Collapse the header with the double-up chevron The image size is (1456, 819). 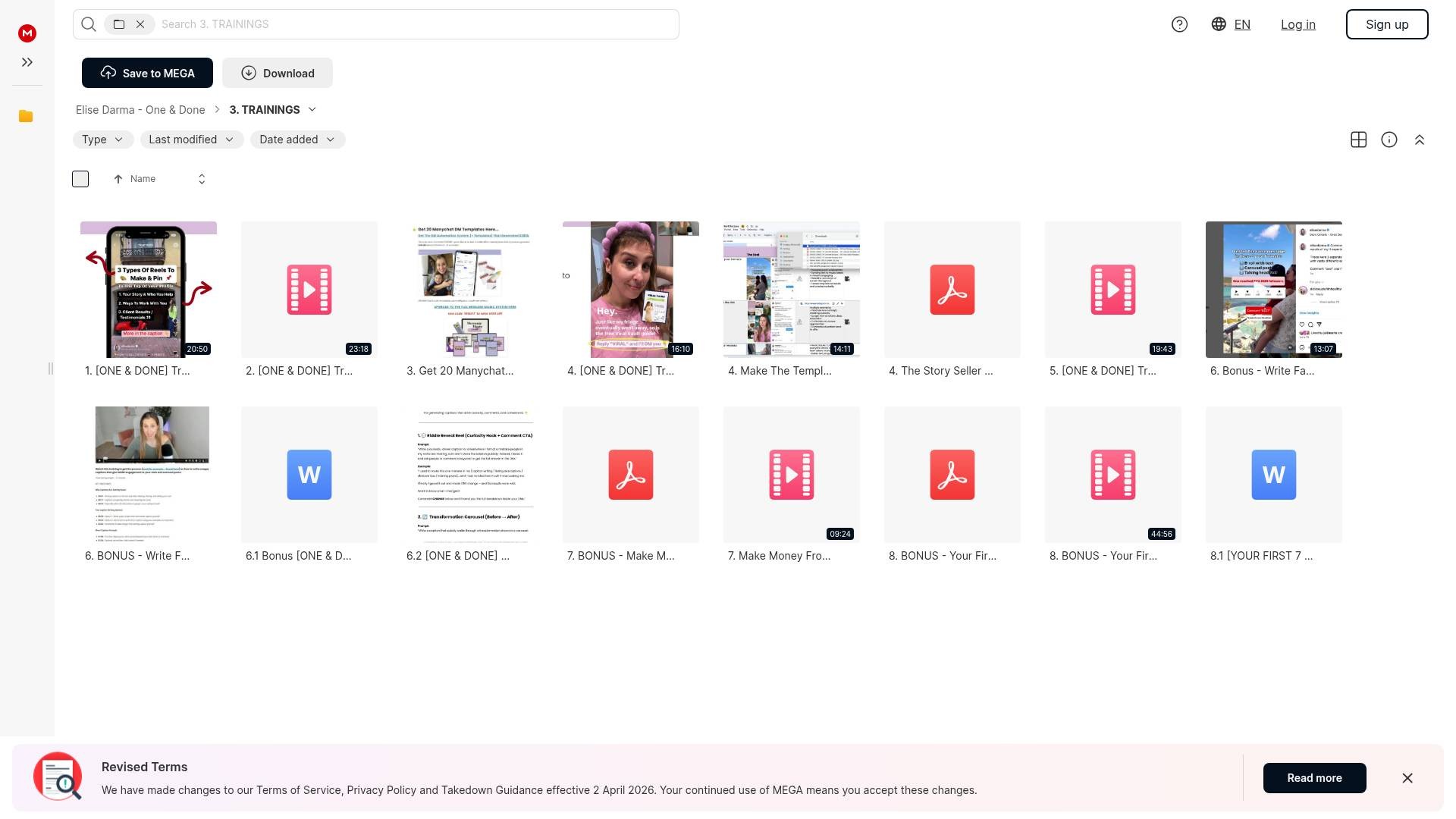[1419, 140]
